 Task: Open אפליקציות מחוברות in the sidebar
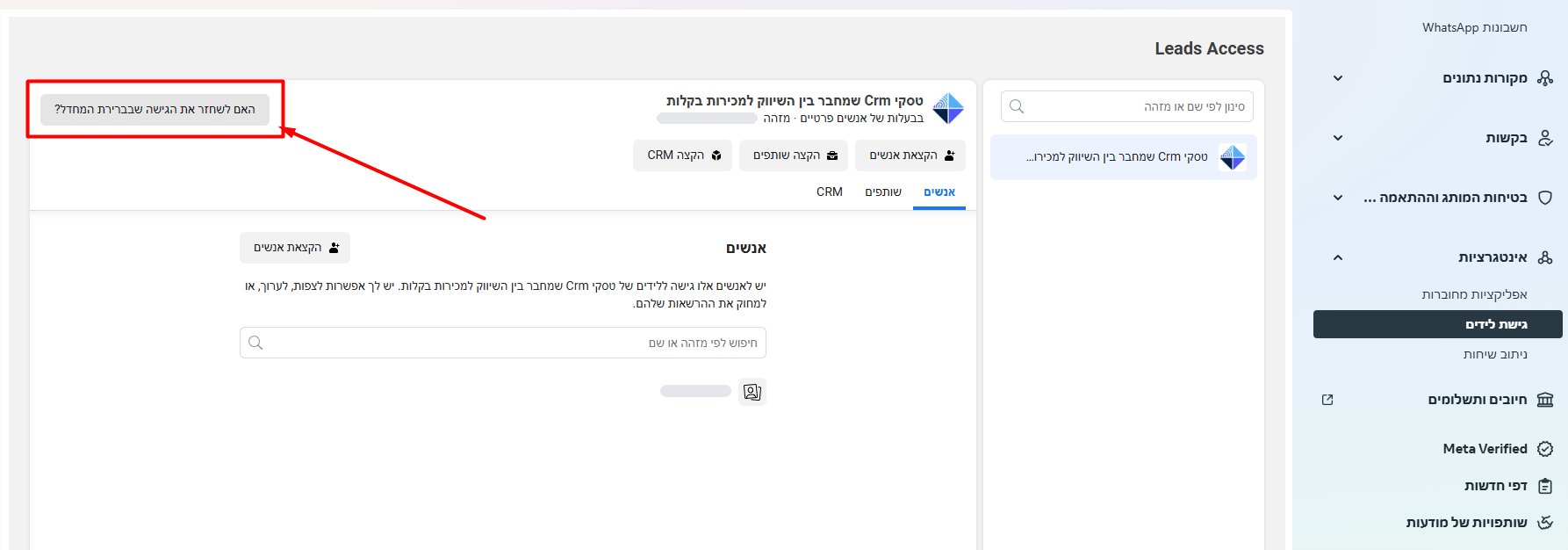click(x=1475, y=294)
